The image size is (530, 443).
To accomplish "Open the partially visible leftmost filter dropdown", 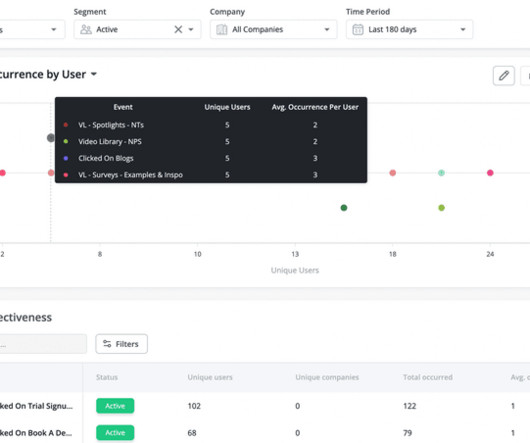I will click(32, 29).
